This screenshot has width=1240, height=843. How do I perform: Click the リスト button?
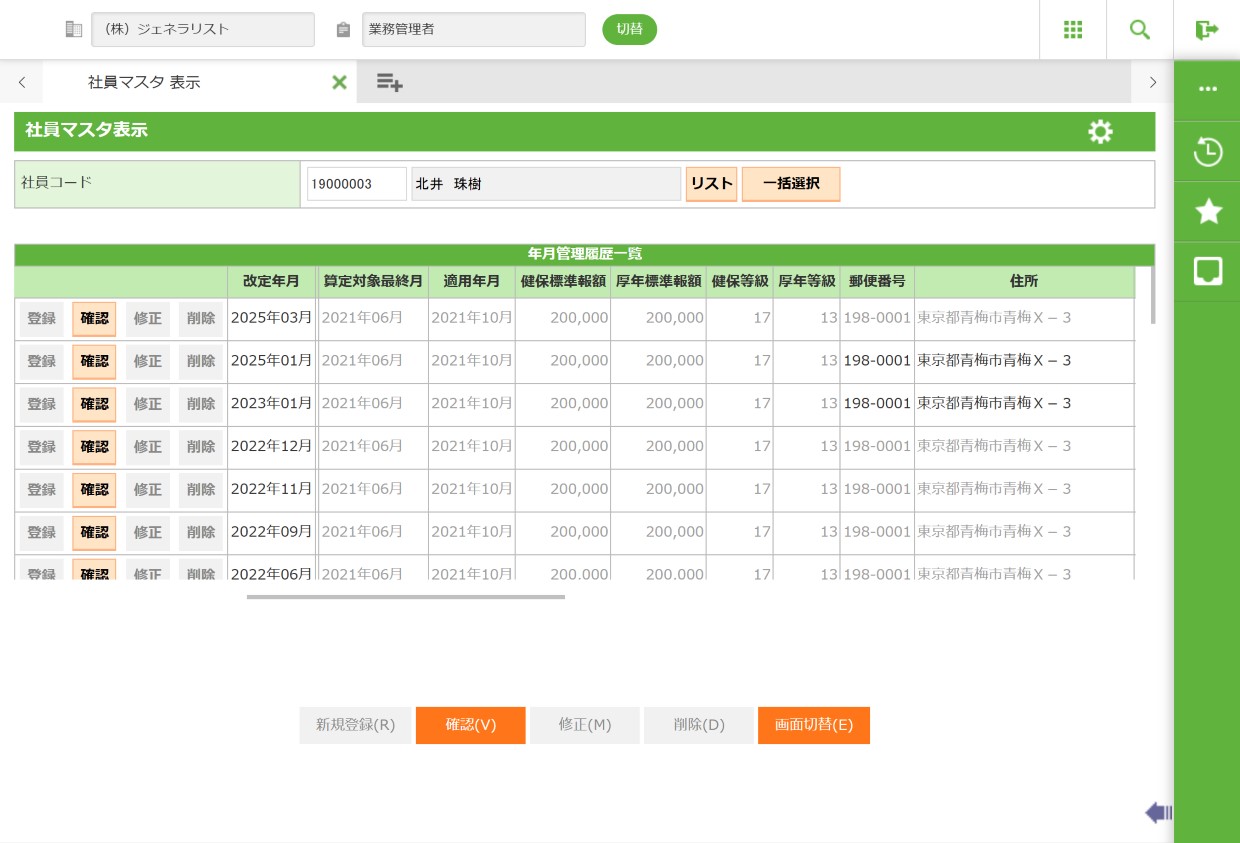(x=711, y=184)
